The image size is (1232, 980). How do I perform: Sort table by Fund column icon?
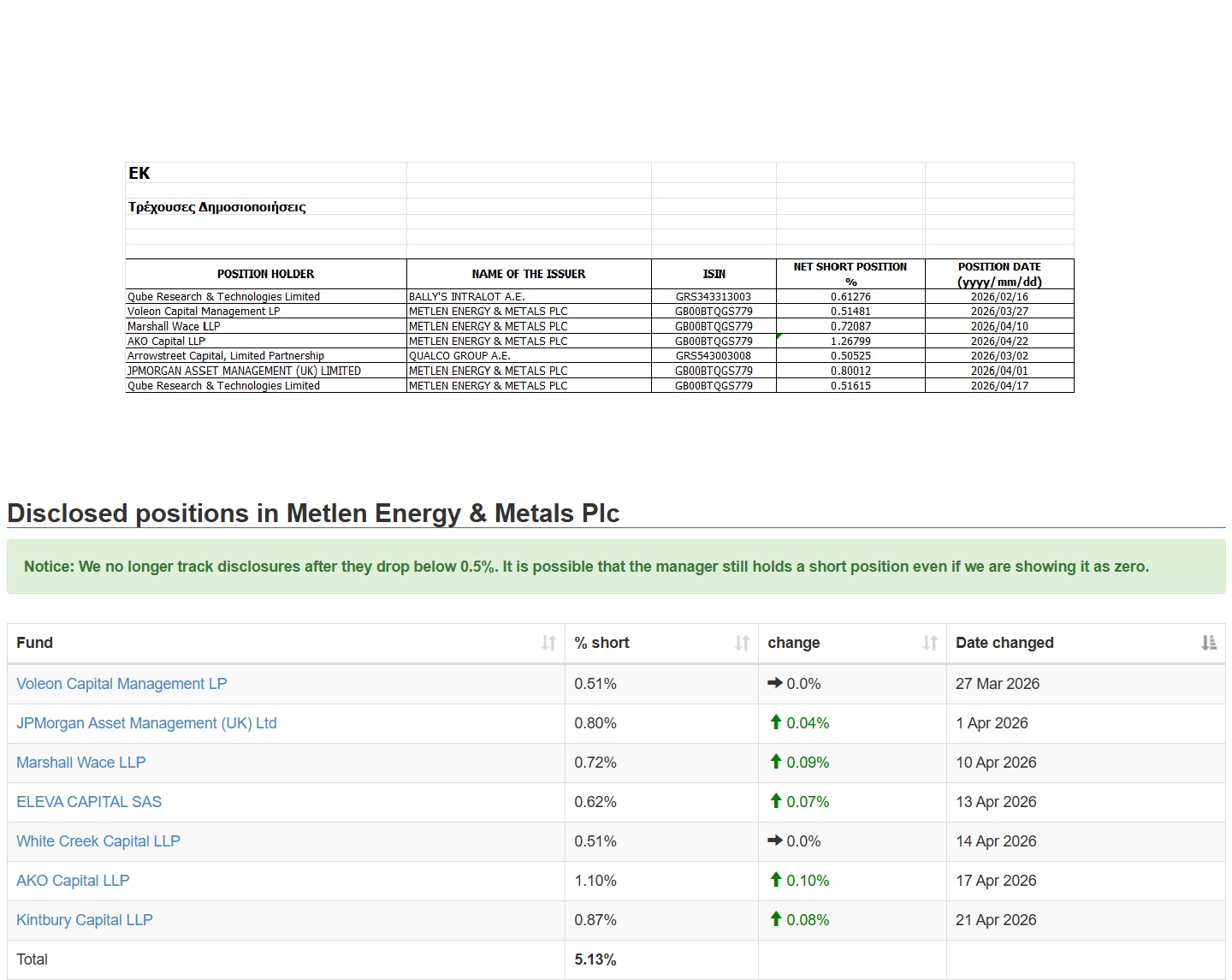548,643
